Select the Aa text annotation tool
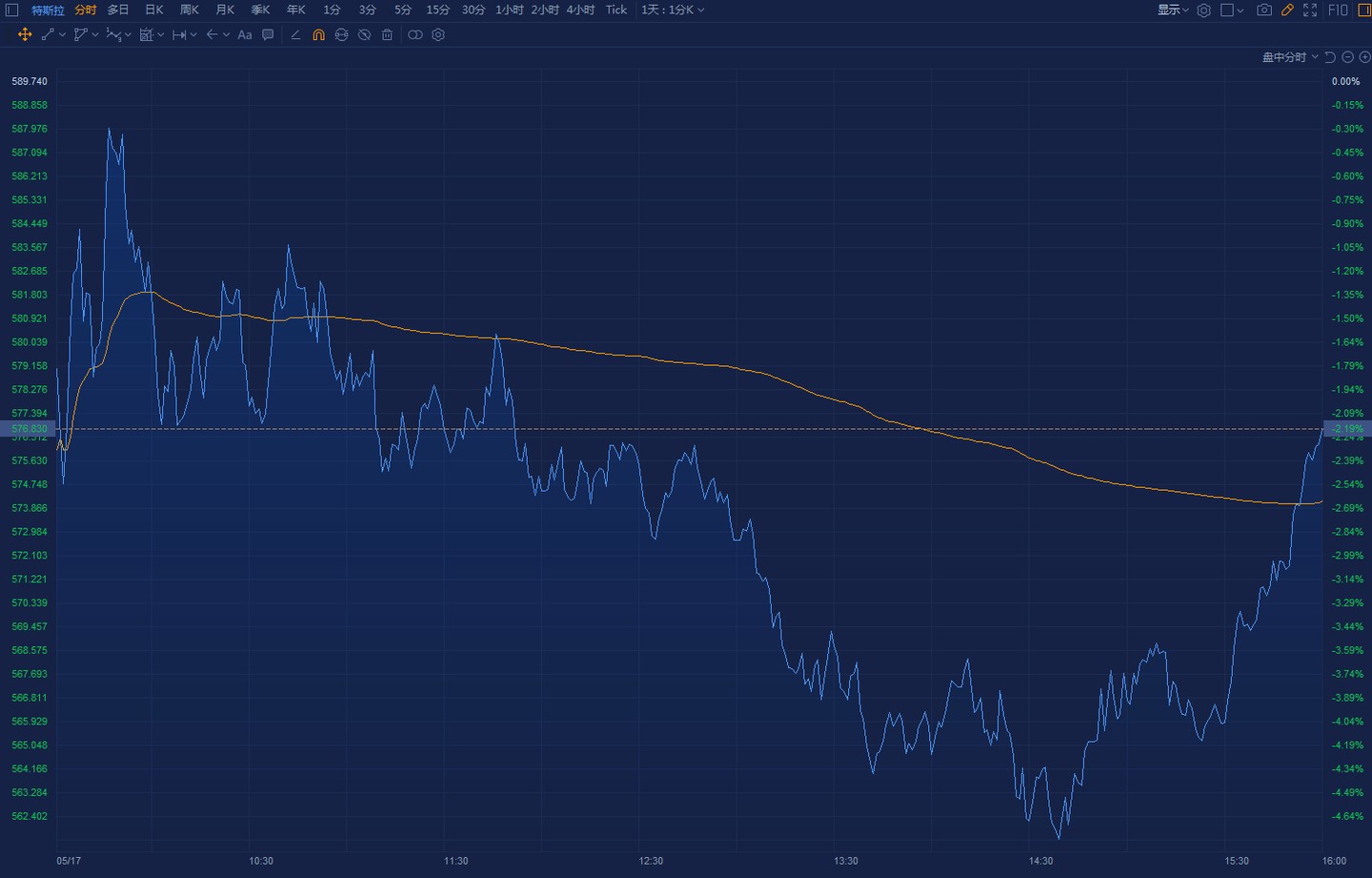1372x878 pixels. pyautogui.click(x=245, y=34)
